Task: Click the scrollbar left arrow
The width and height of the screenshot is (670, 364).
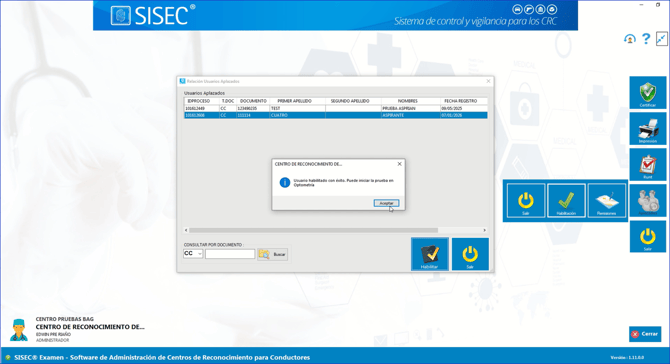Action: (x=186, y=230)
